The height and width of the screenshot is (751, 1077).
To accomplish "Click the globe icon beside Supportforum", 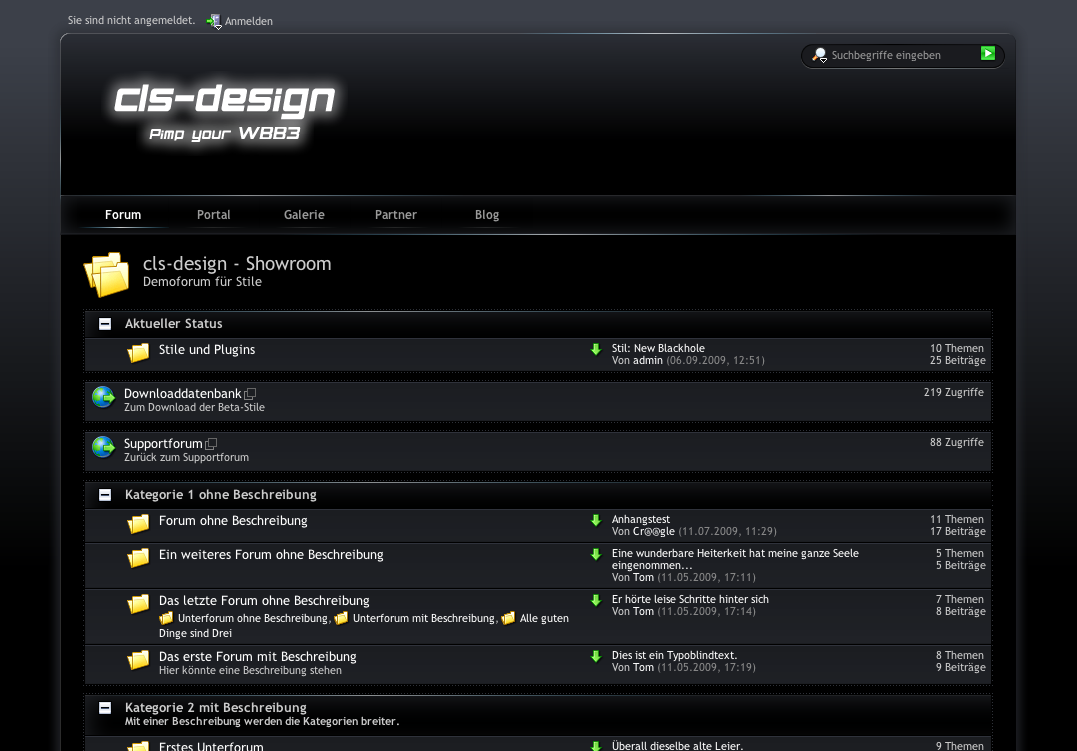I will pos(103,447).
